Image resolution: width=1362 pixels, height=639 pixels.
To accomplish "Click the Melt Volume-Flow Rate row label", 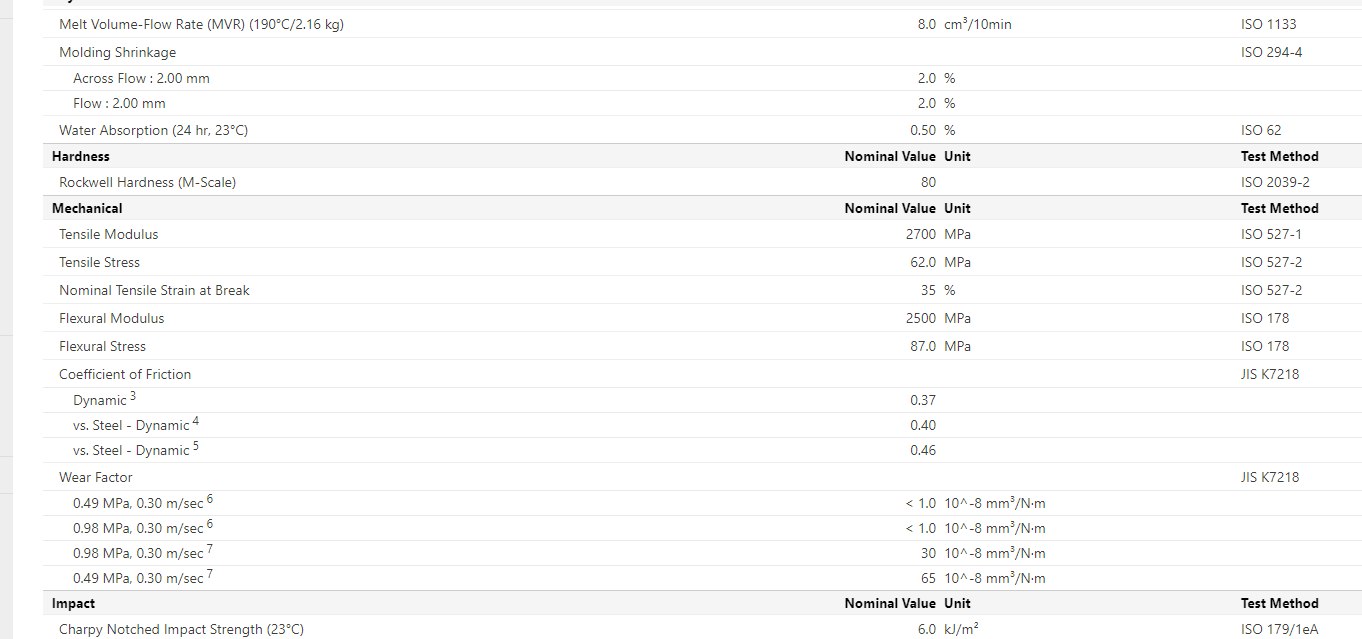I will (201, 24).
